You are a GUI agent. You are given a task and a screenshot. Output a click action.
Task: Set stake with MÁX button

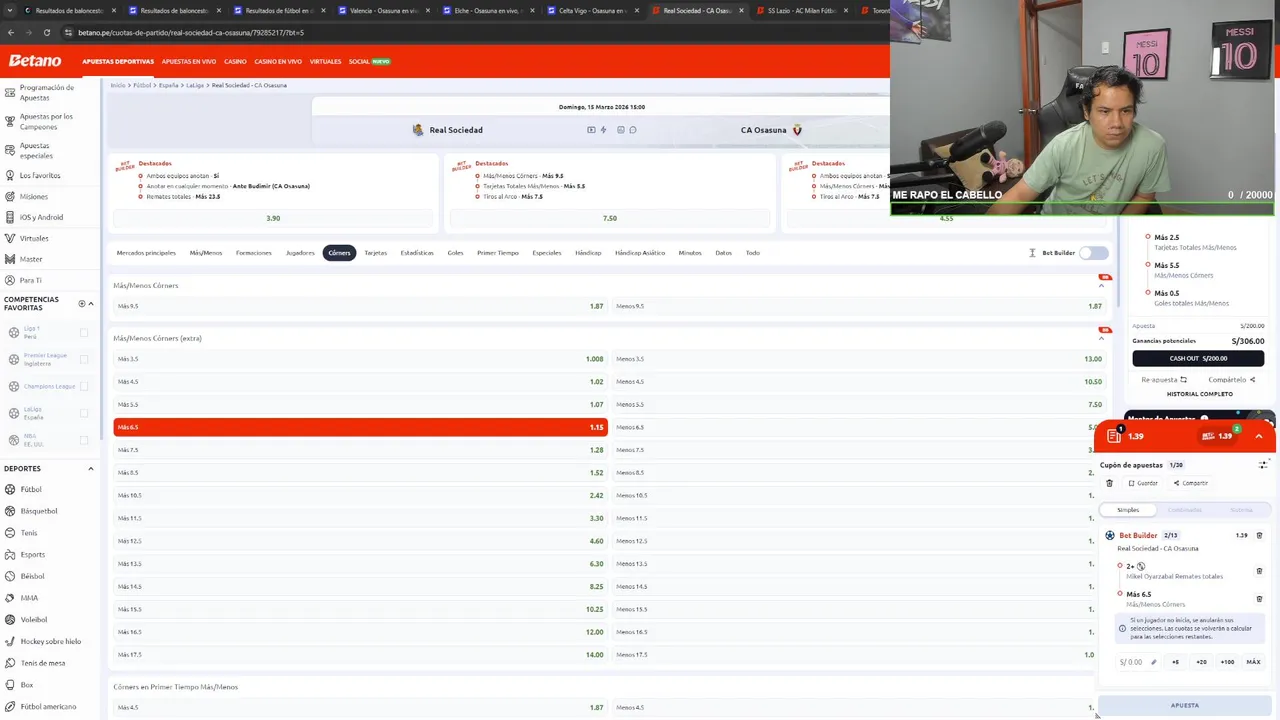coord(1253,662)
